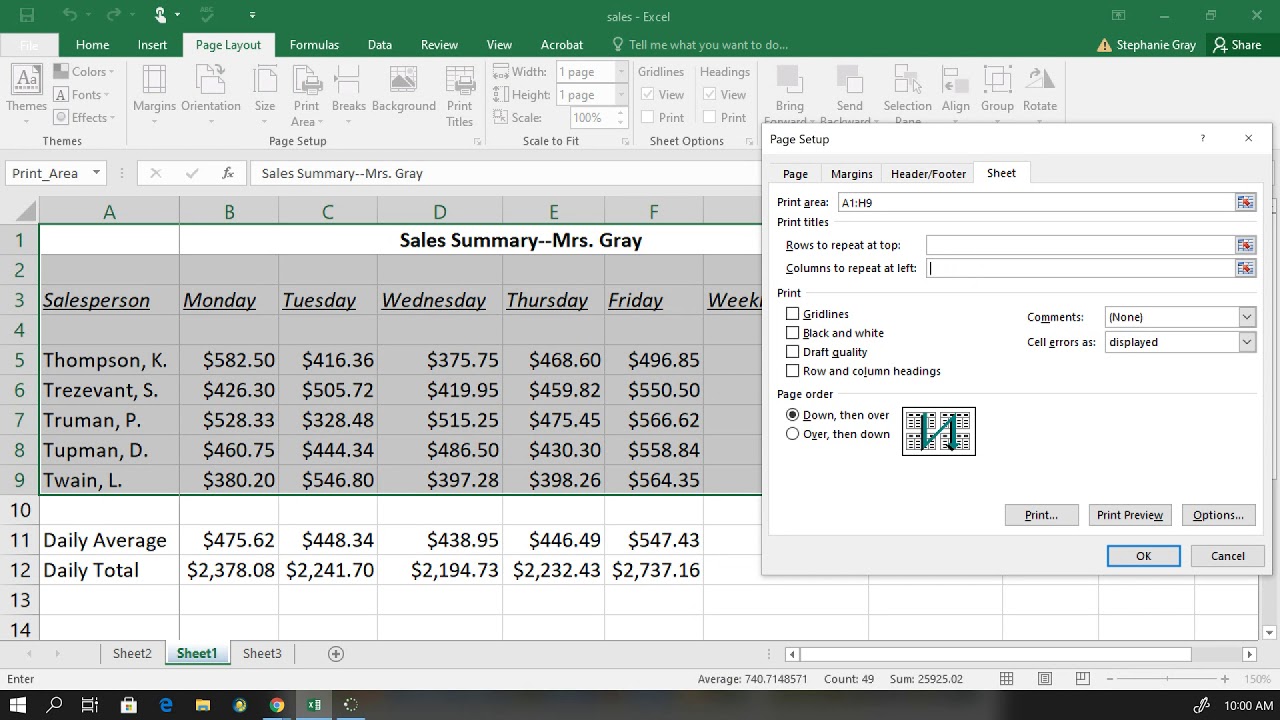Image resolution: width=1280 pixels, height=720 pixels.
Task: Click Cancel in the Page Setup dialog
Action: click(x=1228, y=556)
